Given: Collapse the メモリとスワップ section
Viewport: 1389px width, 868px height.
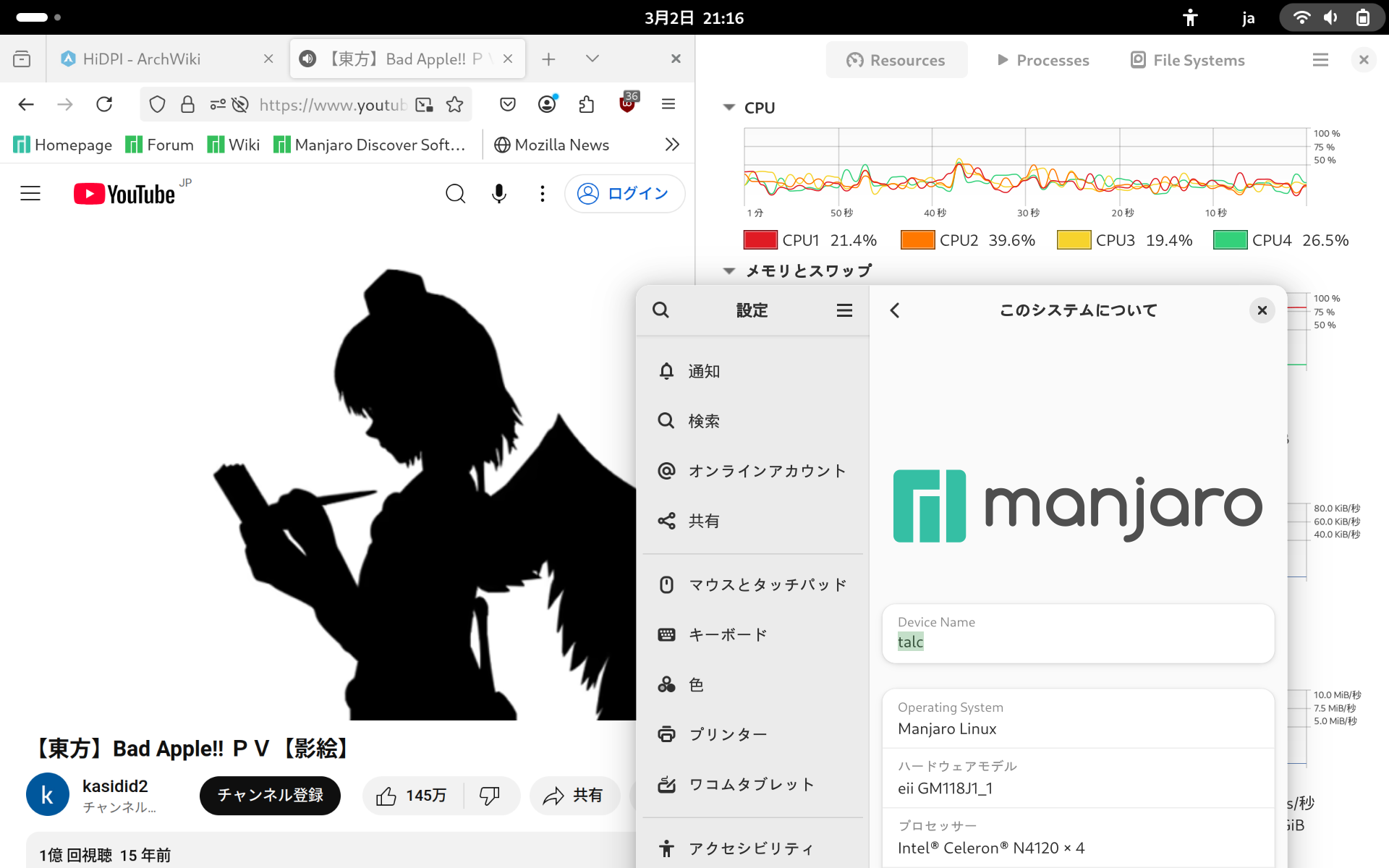Looking at the screenshot, I should click(x=729, y=271).
